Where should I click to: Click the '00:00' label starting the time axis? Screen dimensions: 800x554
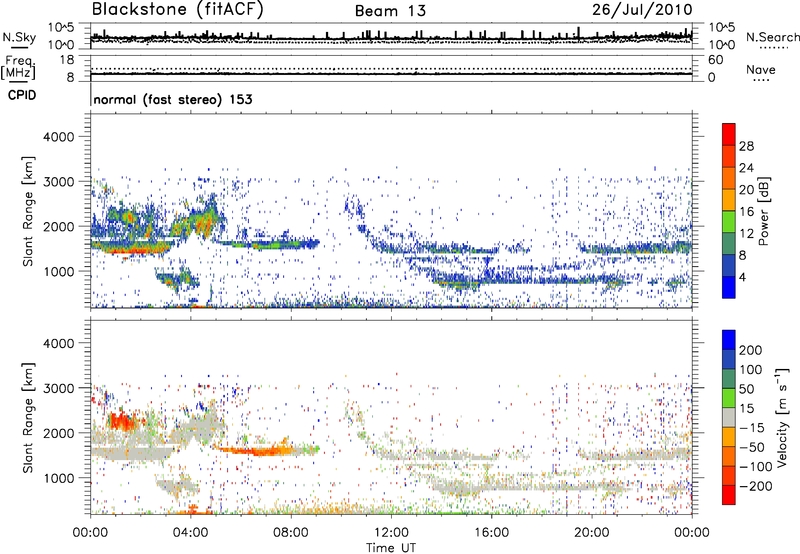tap(90, 533)
